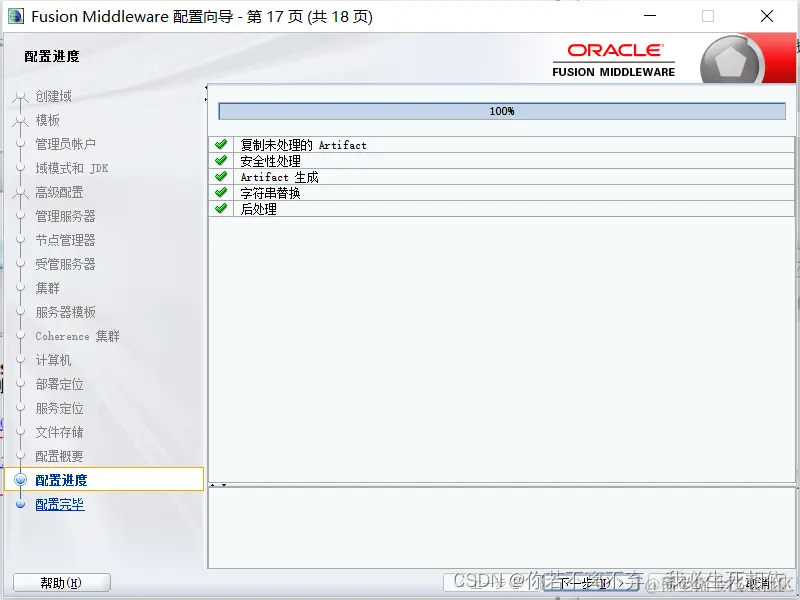The image size is (800, 600).
Task: Click the blue active-step bullet beside 配置进度
Action: [x=20, y=480]
